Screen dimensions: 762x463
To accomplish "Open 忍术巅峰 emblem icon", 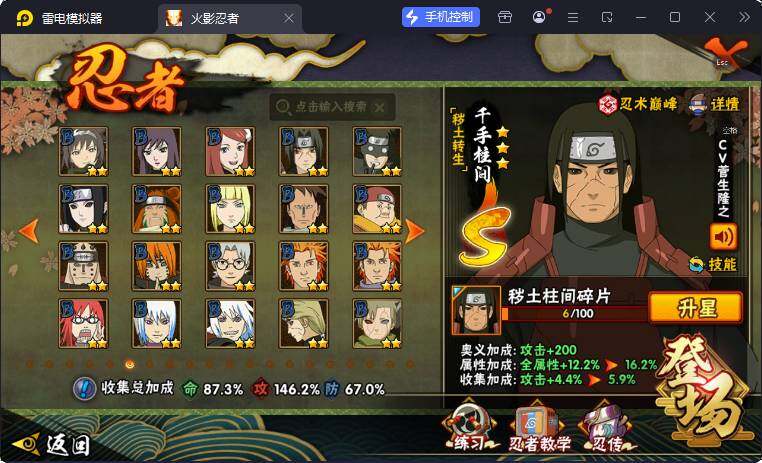I will click(x=607, y=104).
